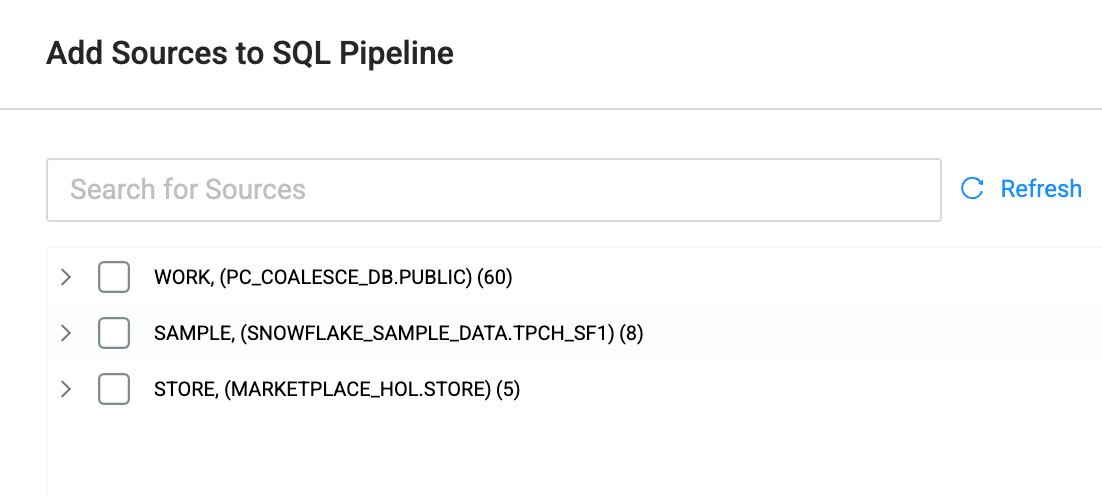The height and width of the screenshot is (496, 1102).
Task: Click the (60) count on WORK row
Action: coord(495,277)
